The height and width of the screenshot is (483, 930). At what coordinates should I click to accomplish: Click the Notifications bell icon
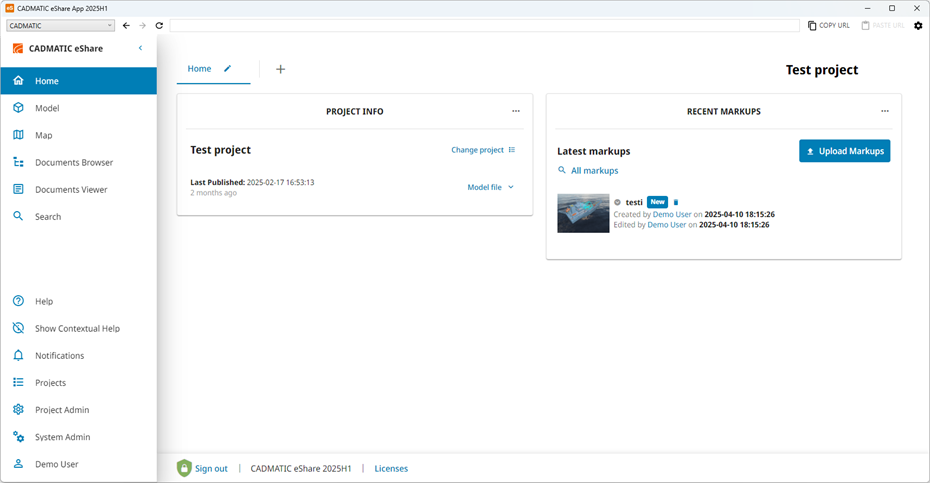tap(18, 355)
